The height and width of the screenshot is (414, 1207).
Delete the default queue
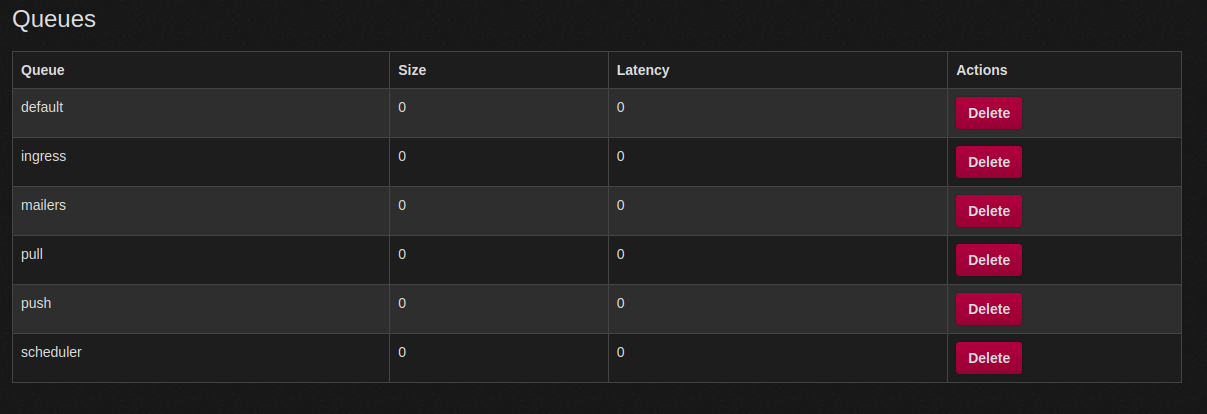[988, 113]
